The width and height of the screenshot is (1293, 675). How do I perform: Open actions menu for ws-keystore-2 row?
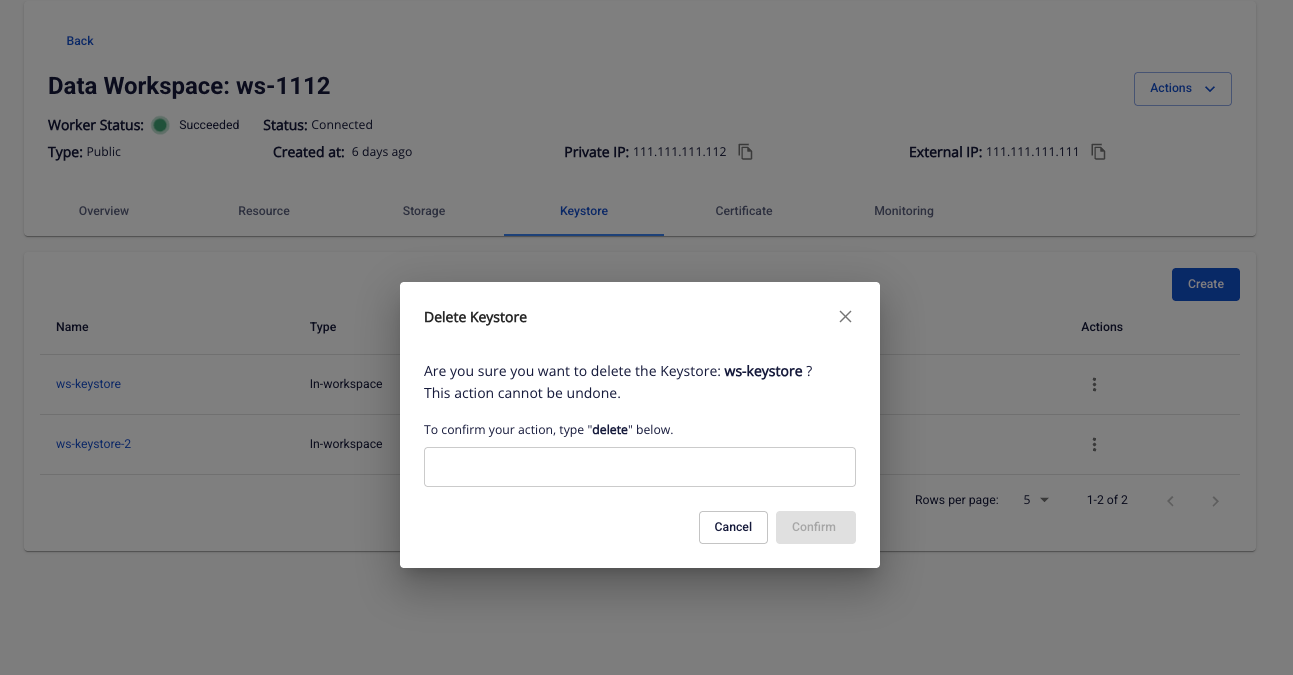(1094, 444)
